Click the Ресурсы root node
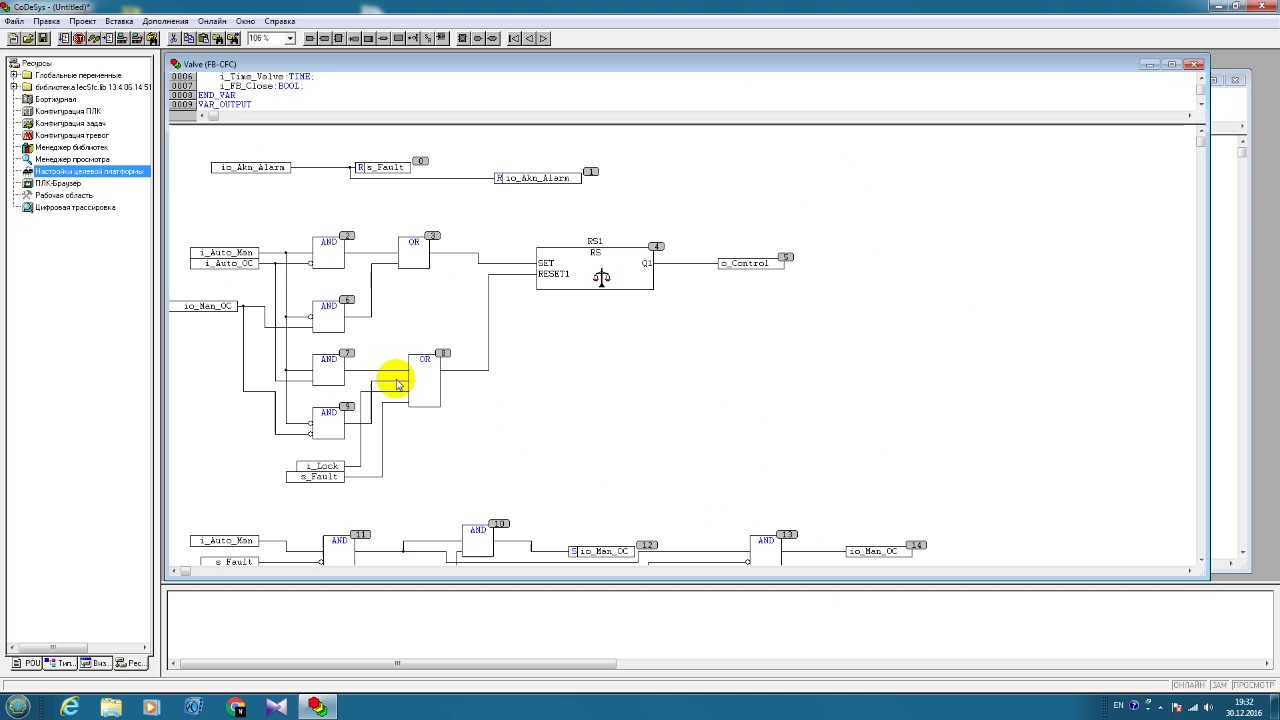 pyautogui.click(x=37, y=63)
